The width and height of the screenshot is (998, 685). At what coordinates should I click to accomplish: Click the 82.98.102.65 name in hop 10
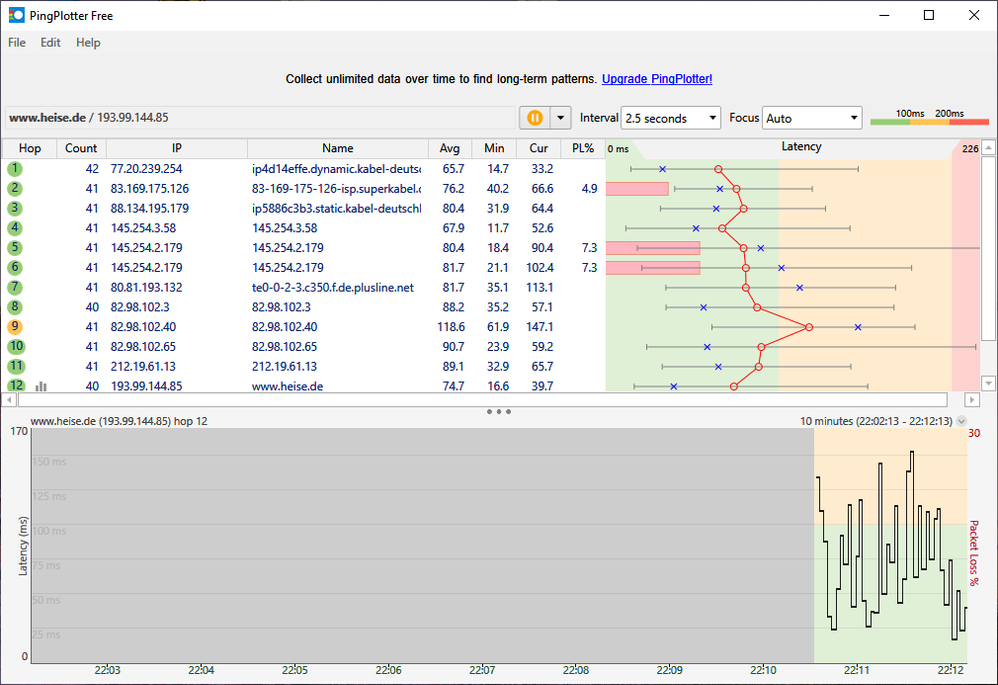pyautogui.click(x=285, y=346)
